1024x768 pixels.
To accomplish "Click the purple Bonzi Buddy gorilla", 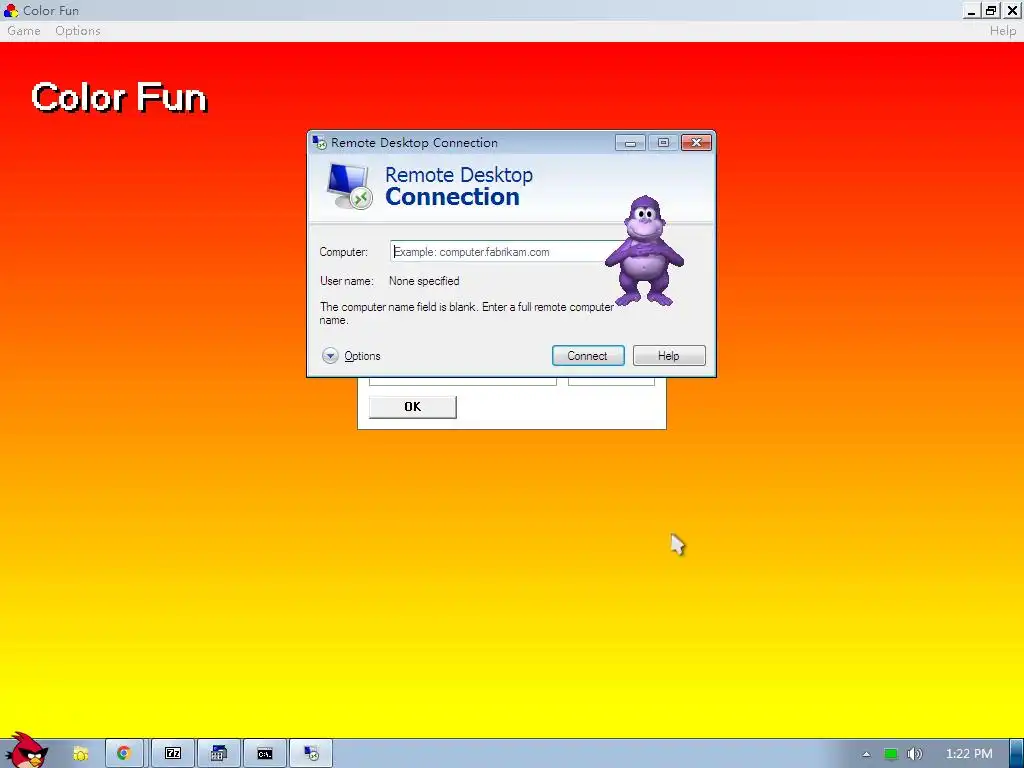I will [x=645, y=251].
